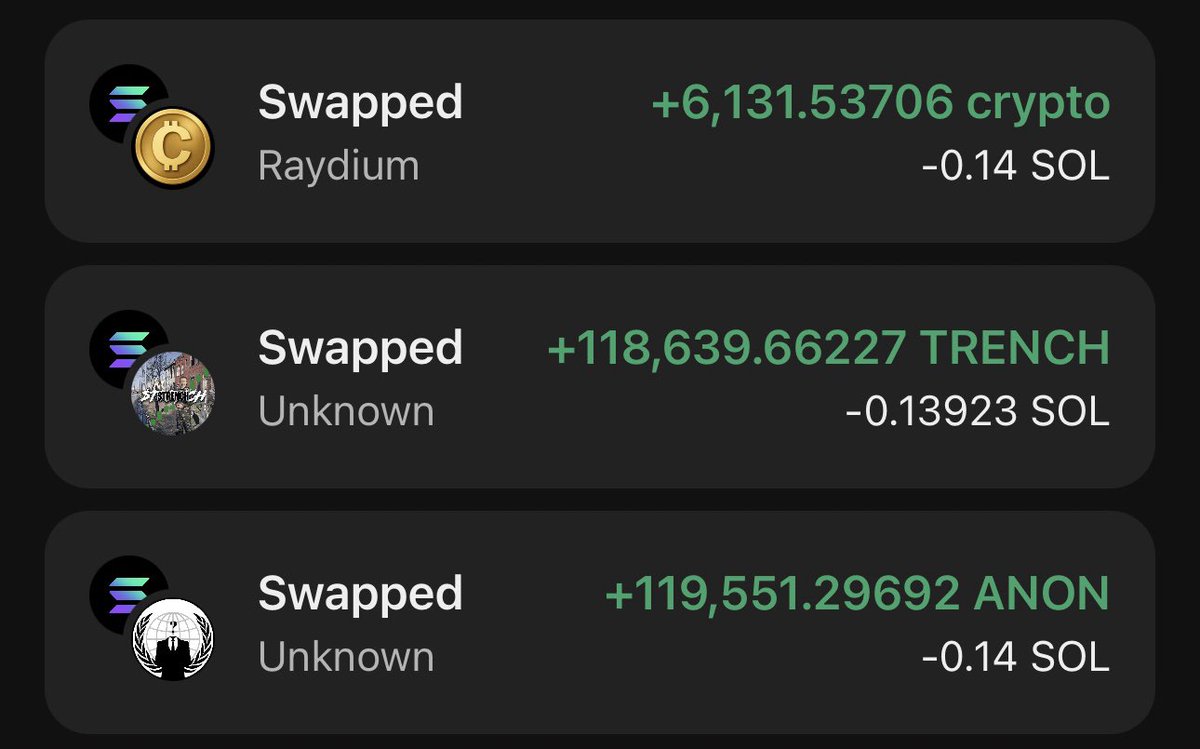Click -0.14 SOL in the ANON swap row
Viewport: 1200px width, 749px height.
coord(1015,657)
